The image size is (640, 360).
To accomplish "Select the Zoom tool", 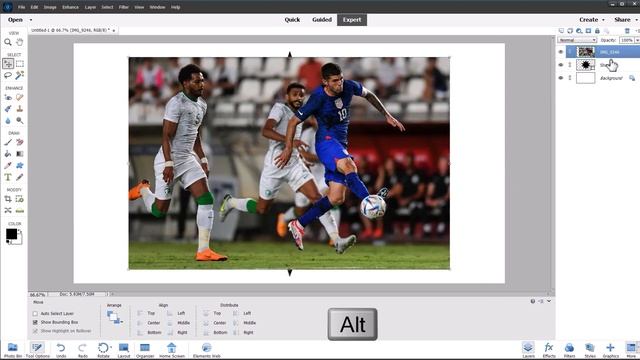I will (x=8, y=42).
